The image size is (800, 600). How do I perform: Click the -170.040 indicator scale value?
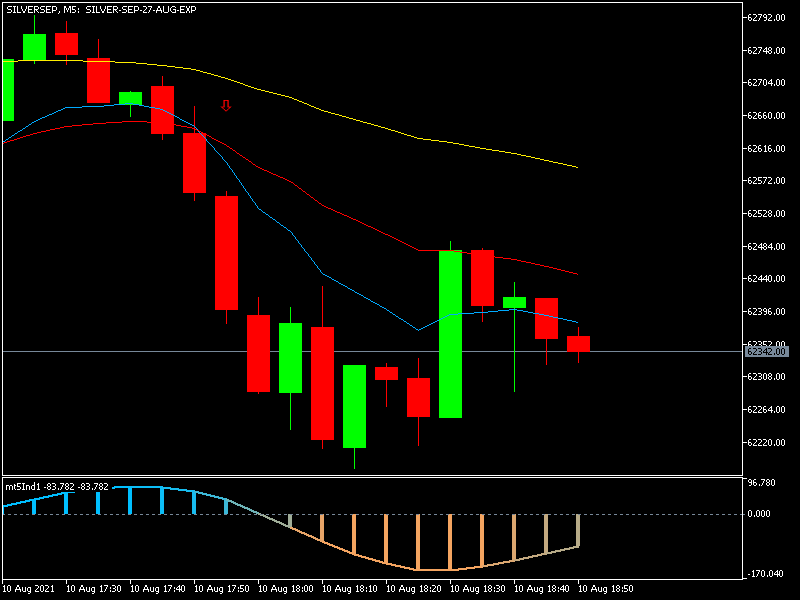tap(765, 574)
